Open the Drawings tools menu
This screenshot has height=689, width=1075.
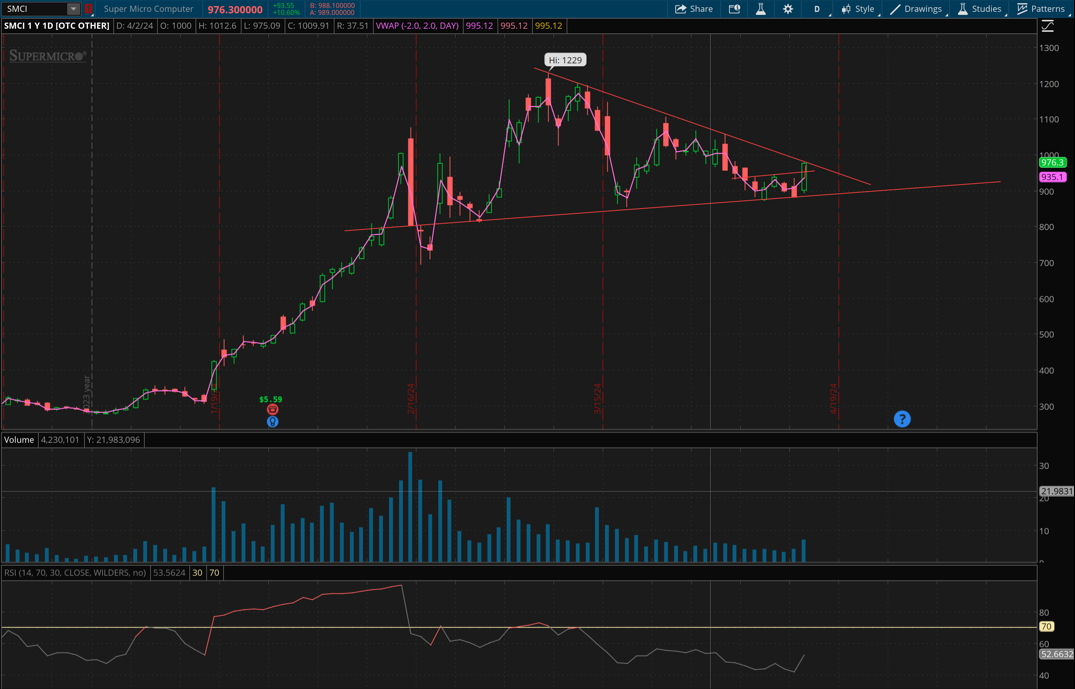point(915,9)
